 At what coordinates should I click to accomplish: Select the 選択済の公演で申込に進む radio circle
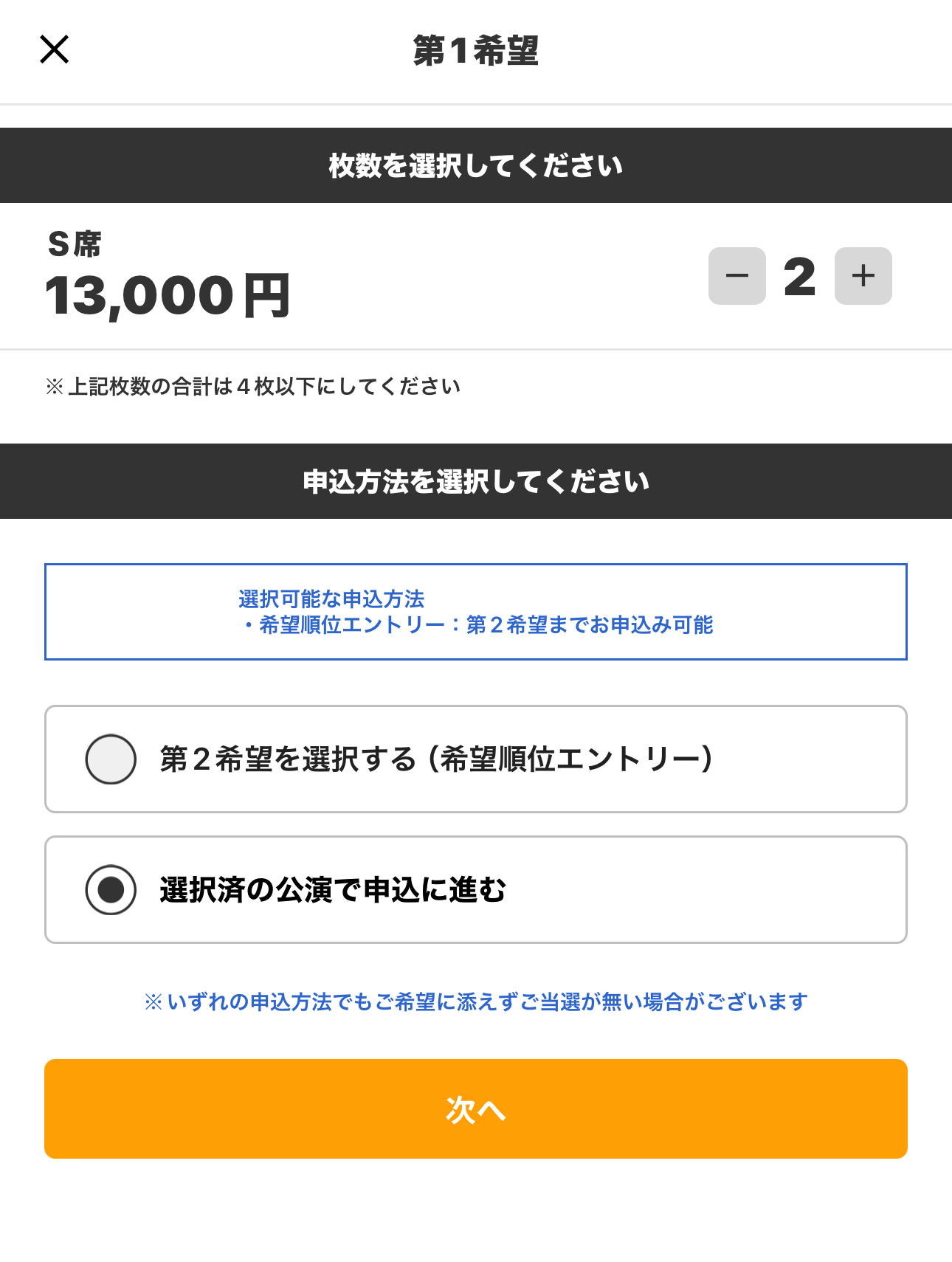(111, 889)
